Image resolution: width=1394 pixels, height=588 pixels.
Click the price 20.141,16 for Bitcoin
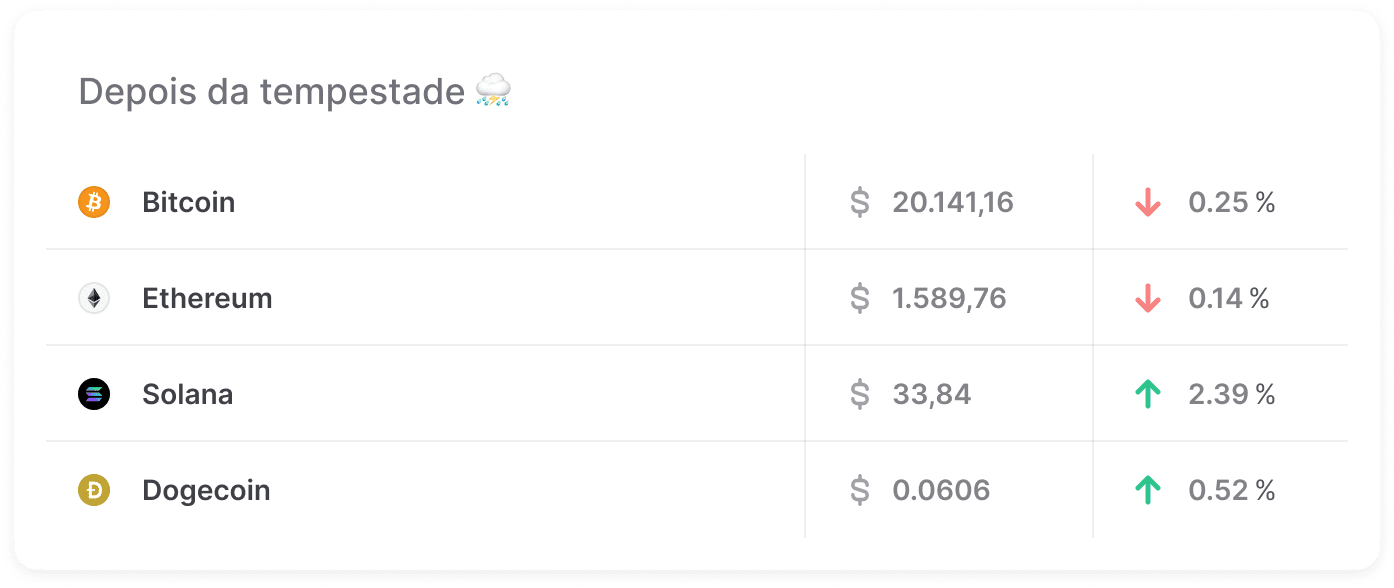coord(953,201)
